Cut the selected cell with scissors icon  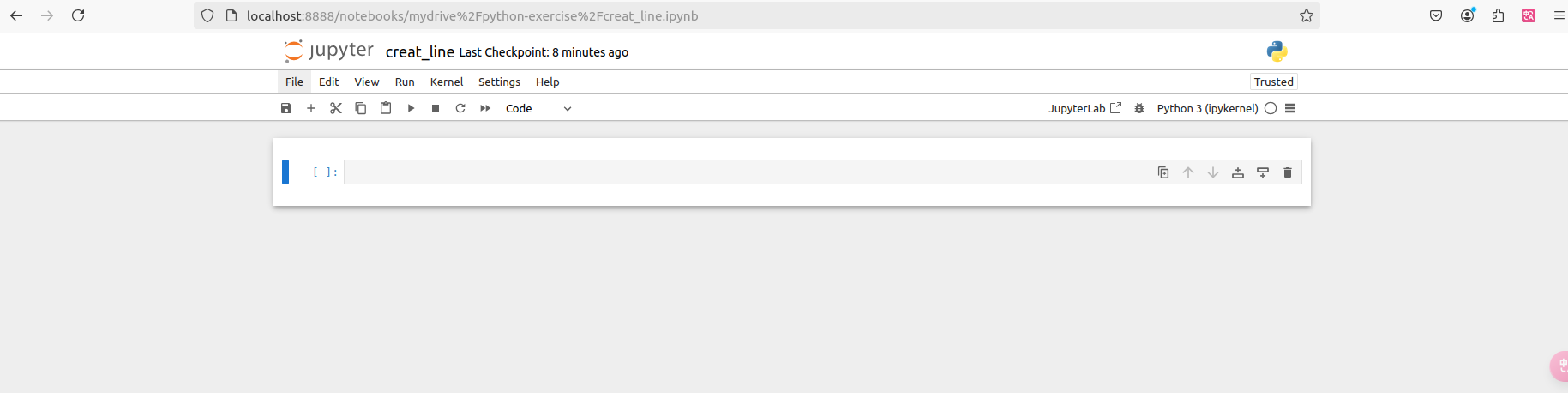click(336, 108)
